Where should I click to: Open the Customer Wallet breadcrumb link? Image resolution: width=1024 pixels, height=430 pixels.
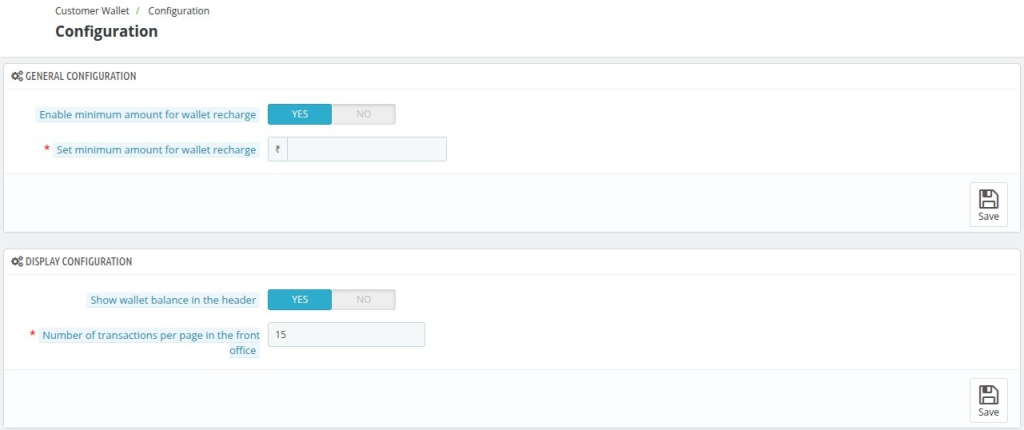coord(92,11)
